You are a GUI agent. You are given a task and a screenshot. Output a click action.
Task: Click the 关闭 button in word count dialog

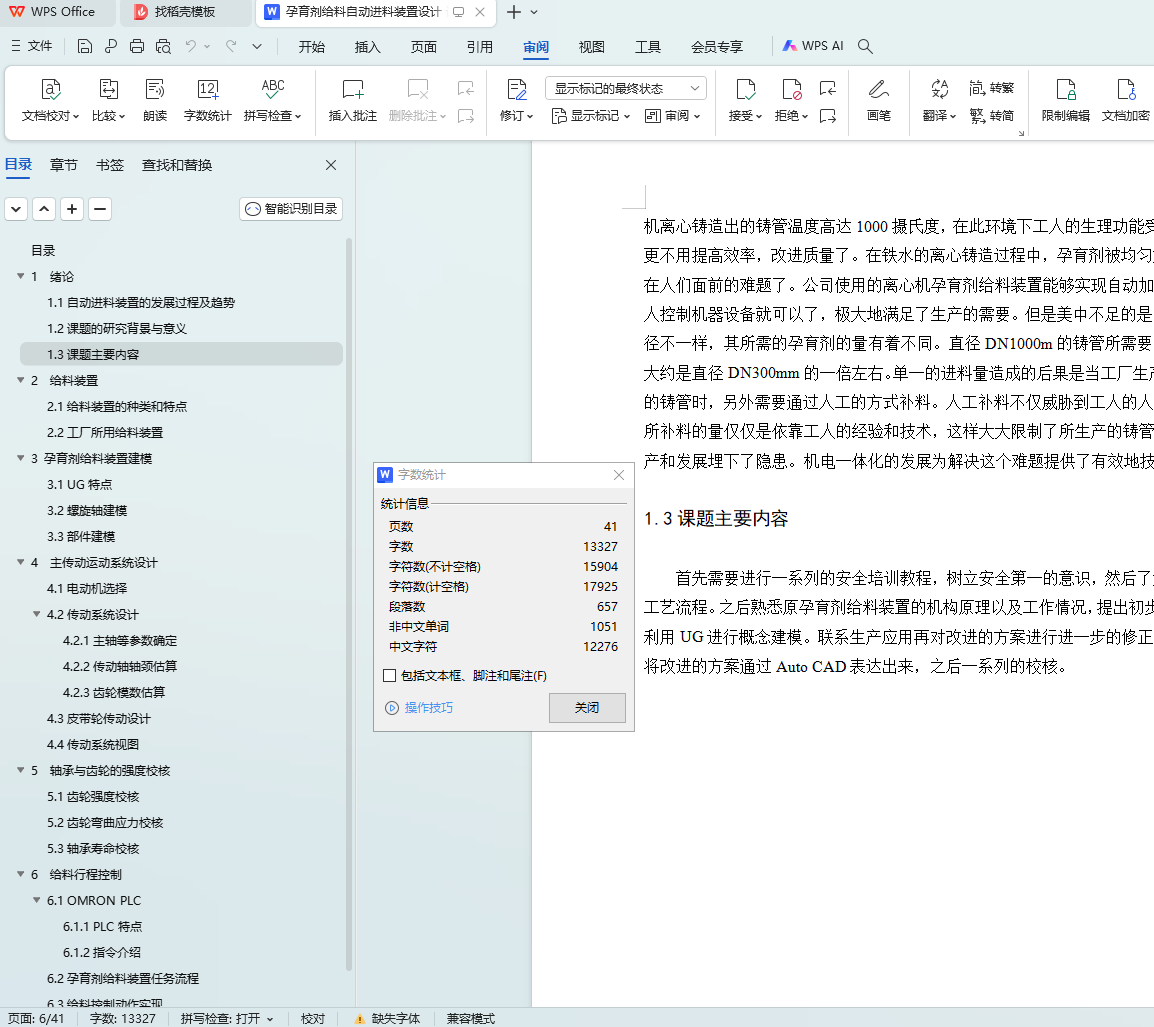(587, 708)
